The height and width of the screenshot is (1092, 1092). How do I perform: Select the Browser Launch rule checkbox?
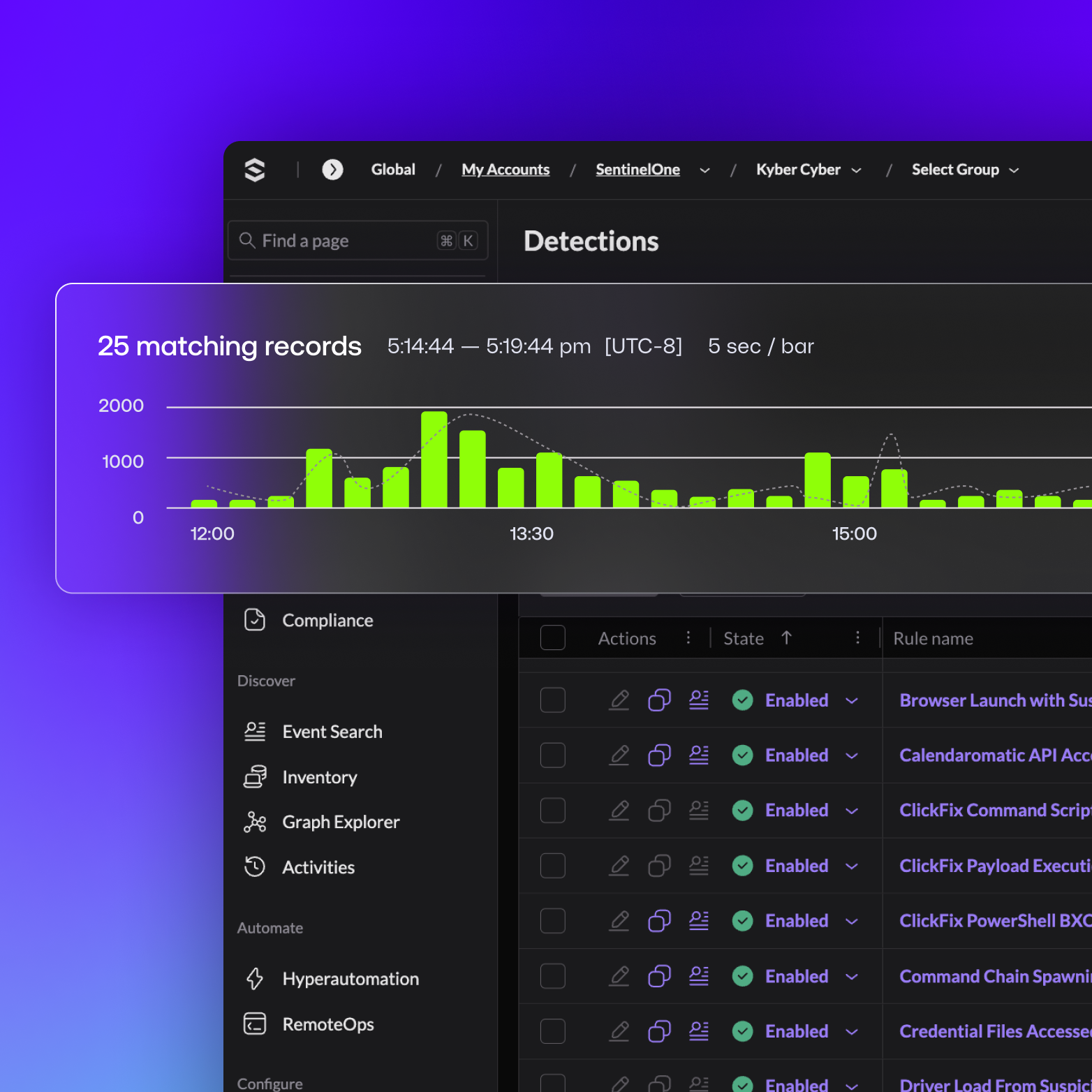[x=553, y=700]
